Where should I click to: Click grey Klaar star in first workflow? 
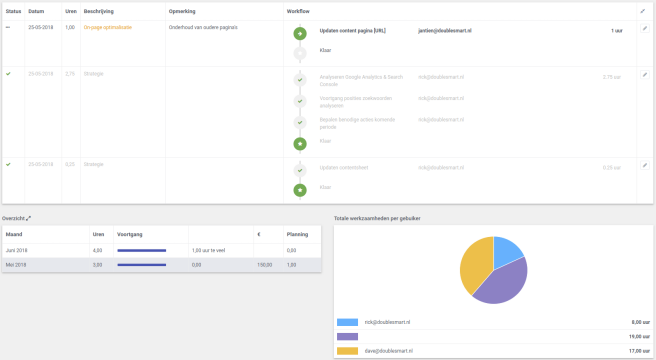[300, 53]
